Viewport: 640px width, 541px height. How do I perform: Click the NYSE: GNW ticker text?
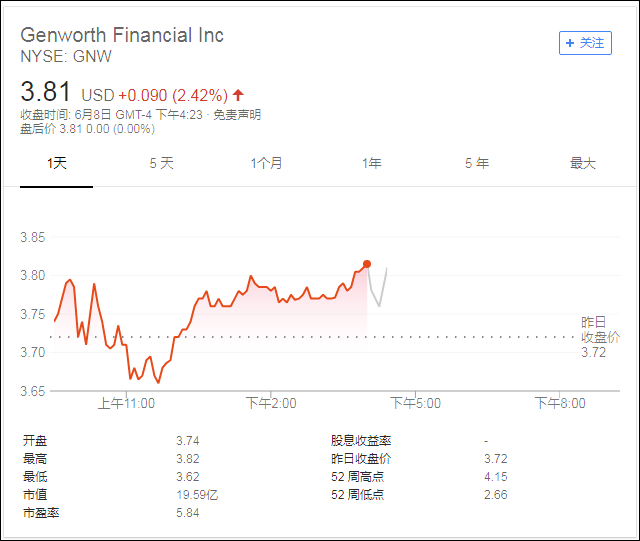66,57
